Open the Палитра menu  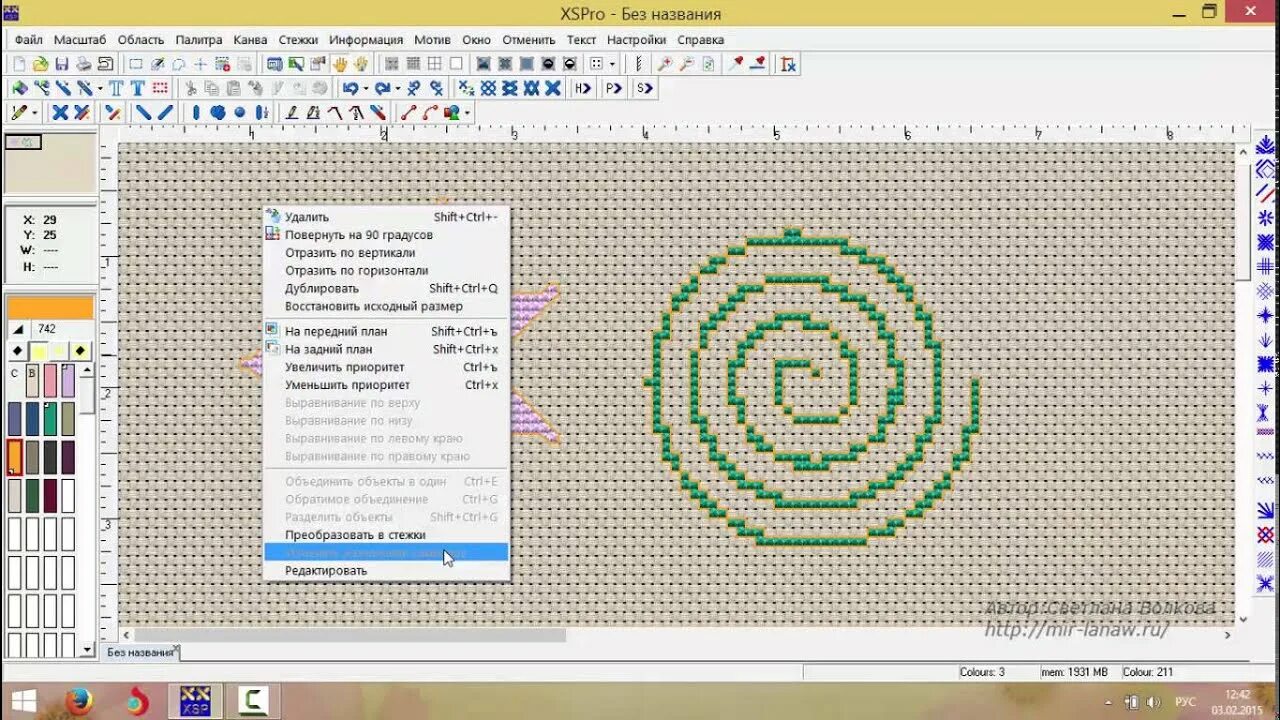click(x=199, y=40)
